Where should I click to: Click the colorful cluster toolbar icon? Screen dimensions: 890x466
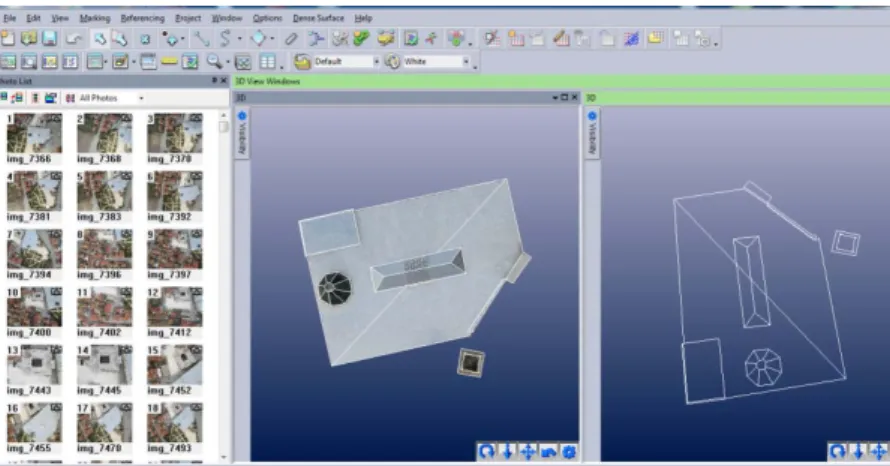click(x=456, y=39)
